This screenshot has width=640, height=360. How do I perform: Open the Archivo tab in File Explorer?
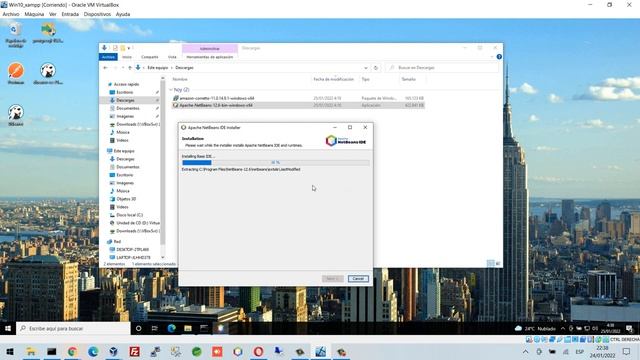pos(108,57)
